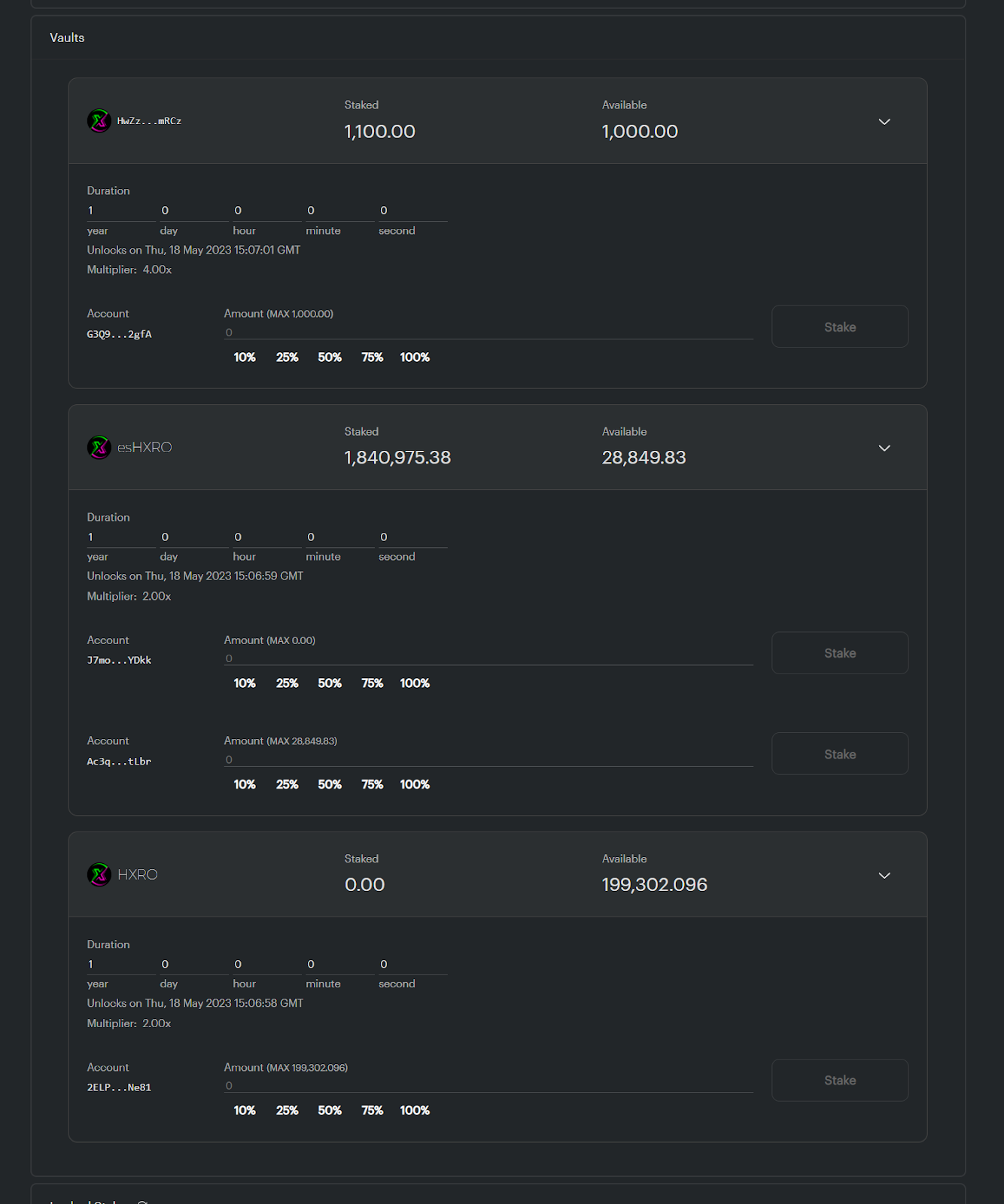
Task: Click the hour duration field in HwZz...mRCz vault
Action: click(x=266, y=211)
